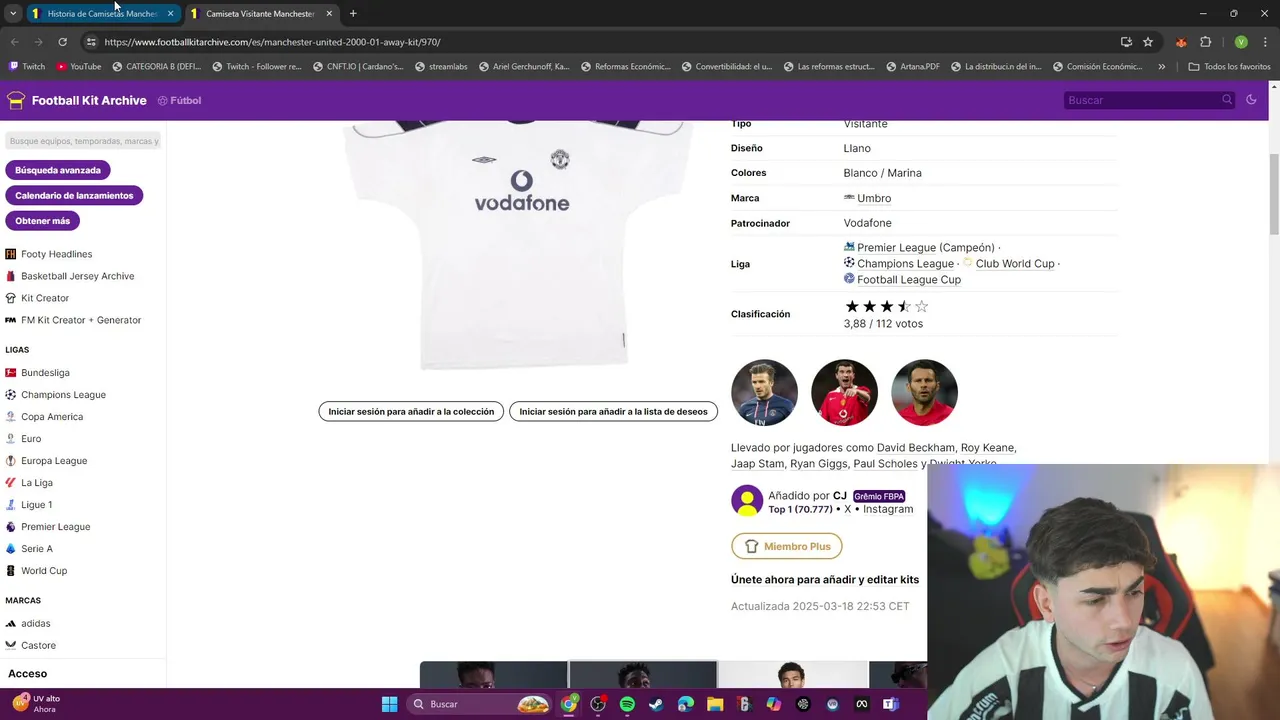Click the address bar URL
Image resolution: width=1280 pixels, height=720 pixels.
click(x=272, y=42)
